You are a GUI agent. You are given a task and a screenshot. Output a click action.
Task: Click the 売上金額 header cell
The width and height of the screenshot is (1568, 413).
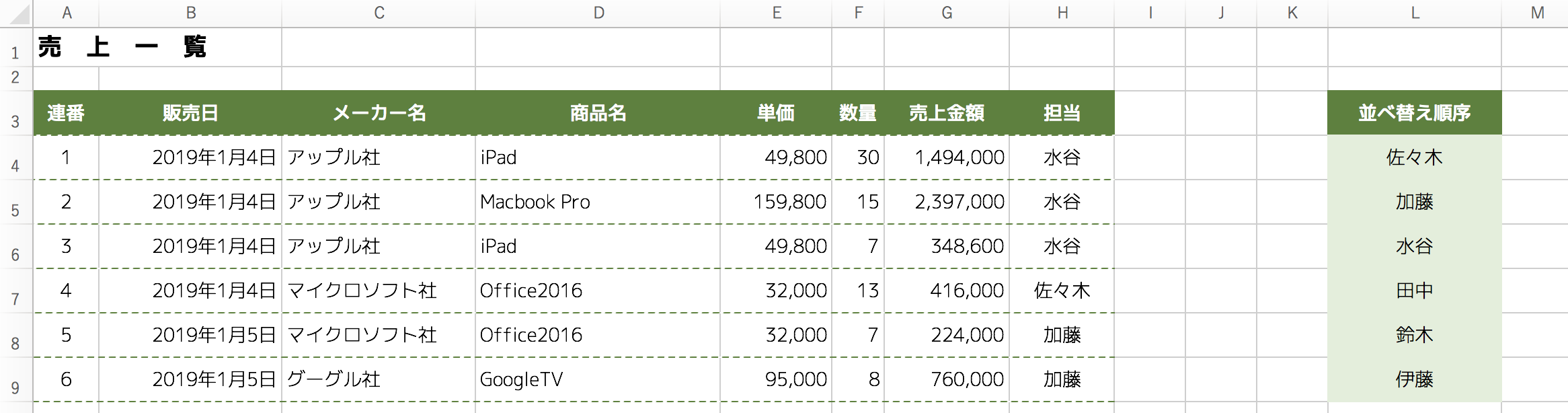pos(947,113)
